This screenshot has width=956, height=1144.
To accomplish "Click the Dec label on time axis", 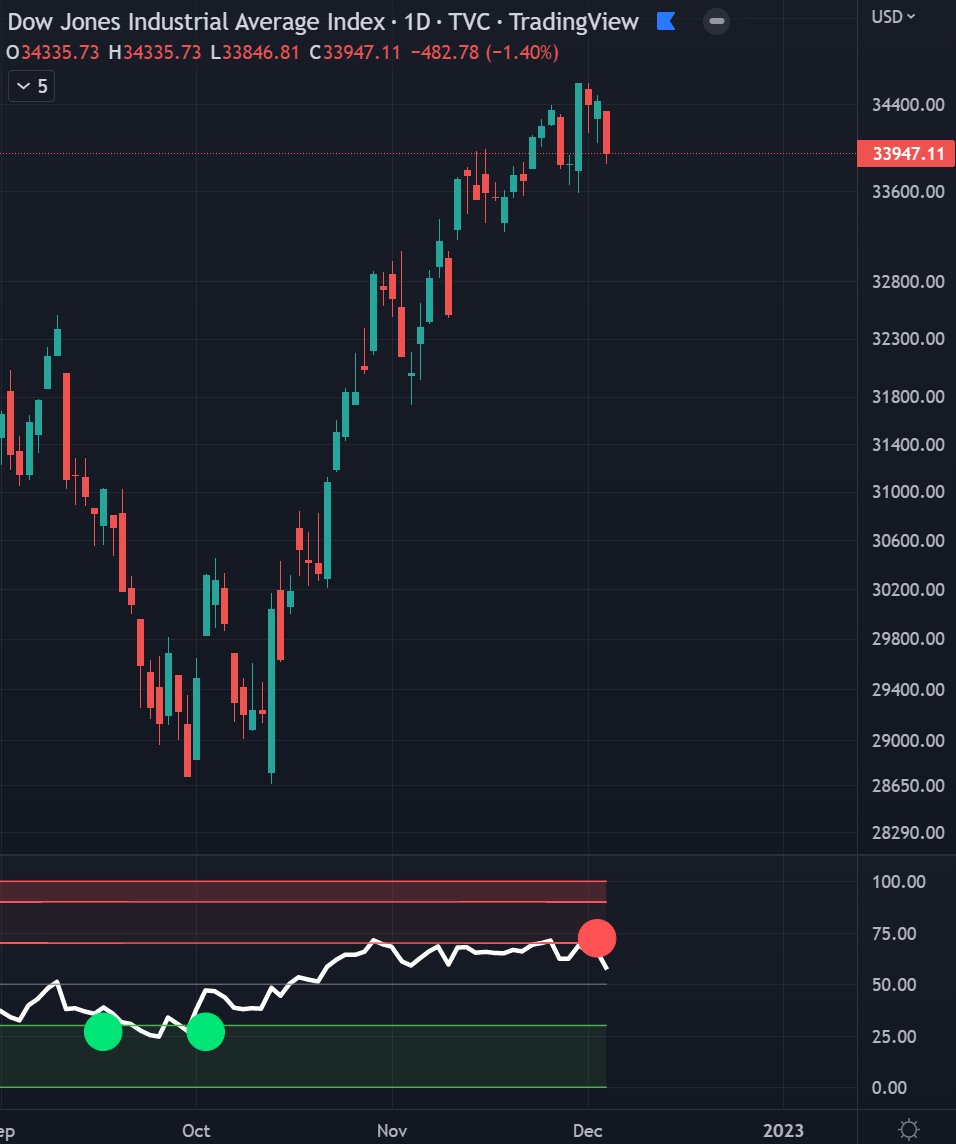I will 587,1131.
